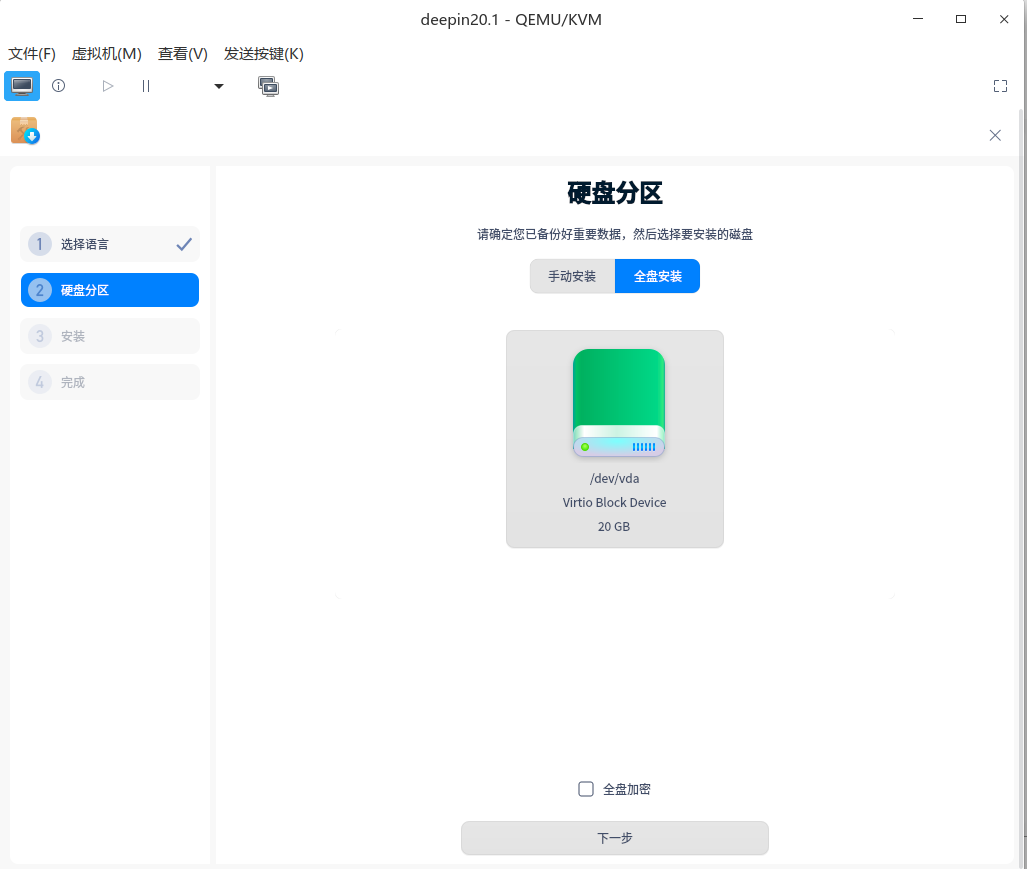
Task: Select step 2 硬盘分区 in sidebar
Action: (x=110, y=290)
